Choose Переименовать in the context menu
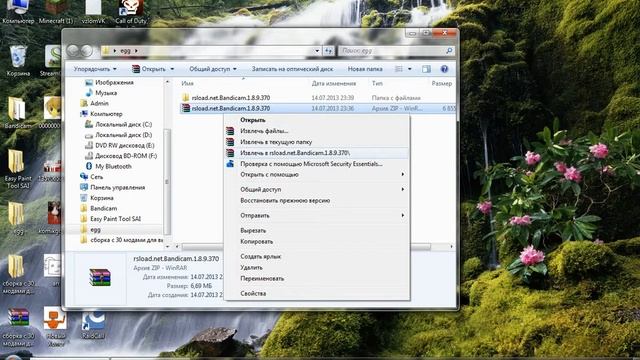Screen dimensions: 640x360 coord(317,279)
